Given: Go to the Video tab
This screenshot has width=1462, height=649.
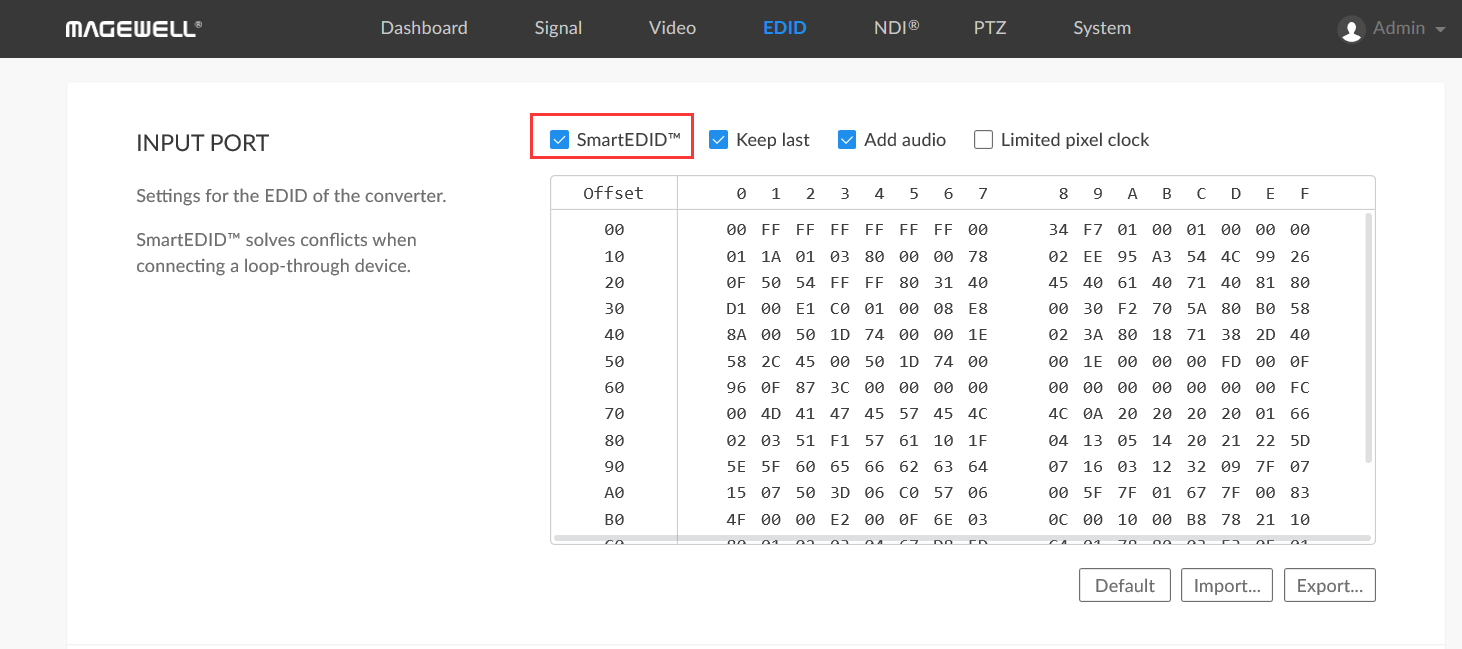Looking at the screenshot, I should click(x=672, y=28).
